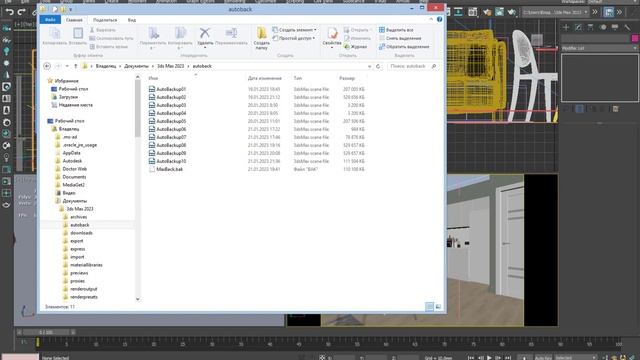
Task: Click the Refresh button in address bar
Action: coord(378,66)
